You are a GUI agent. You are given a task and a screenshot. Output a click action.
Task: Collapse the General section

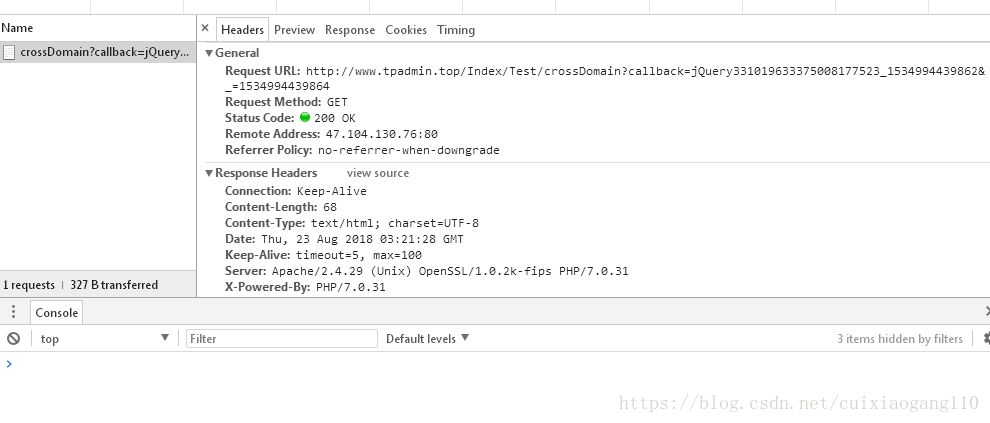tap(210, 53)
